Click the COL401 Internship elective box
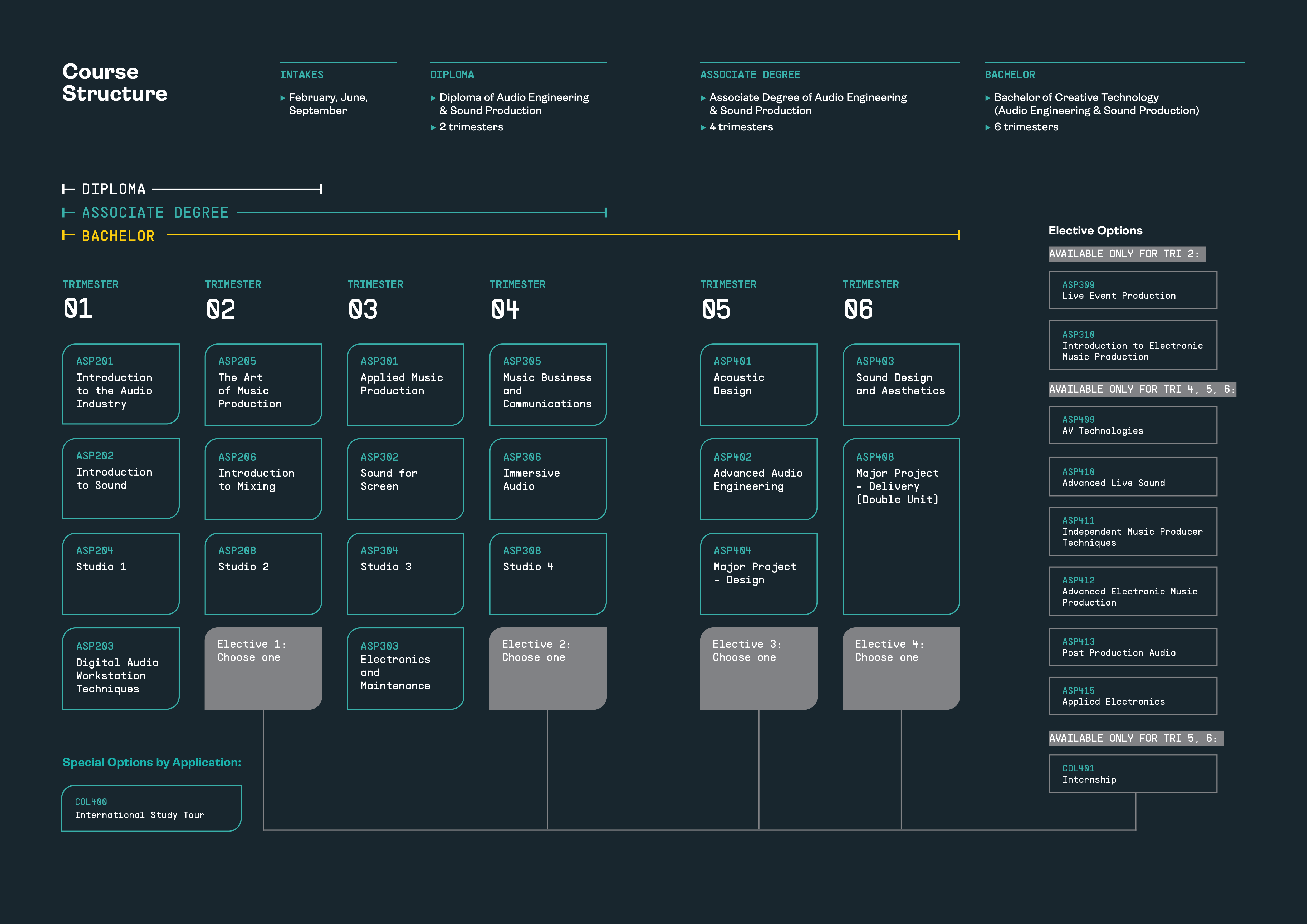 pos(1133,774)
